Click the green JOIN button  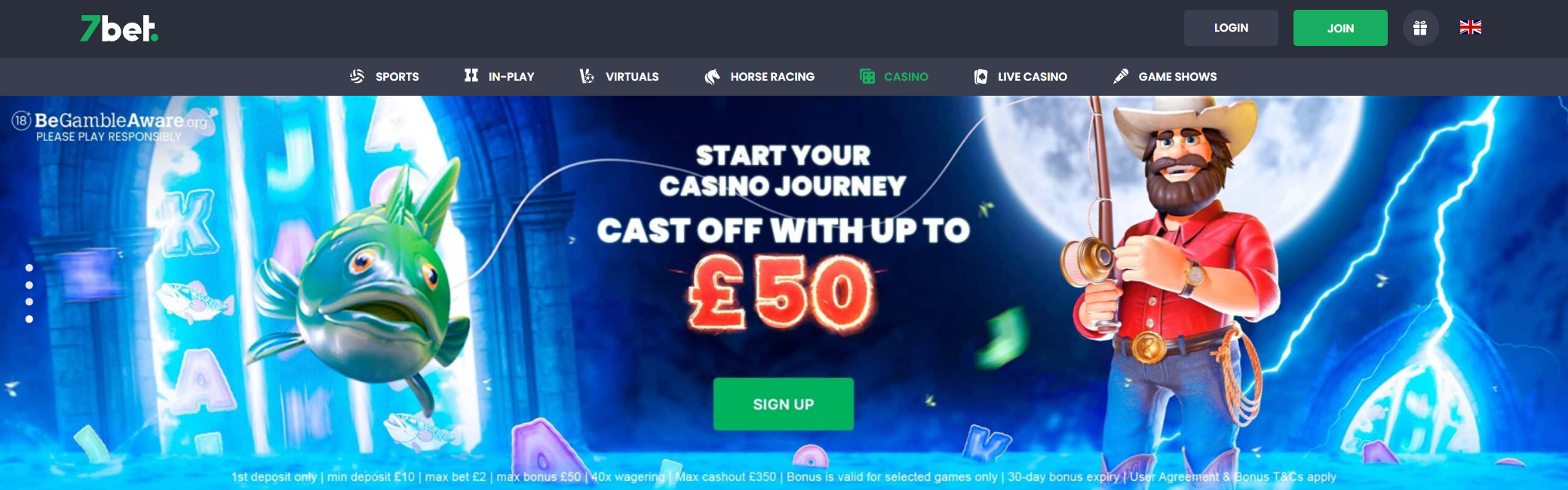point(1340,28)
